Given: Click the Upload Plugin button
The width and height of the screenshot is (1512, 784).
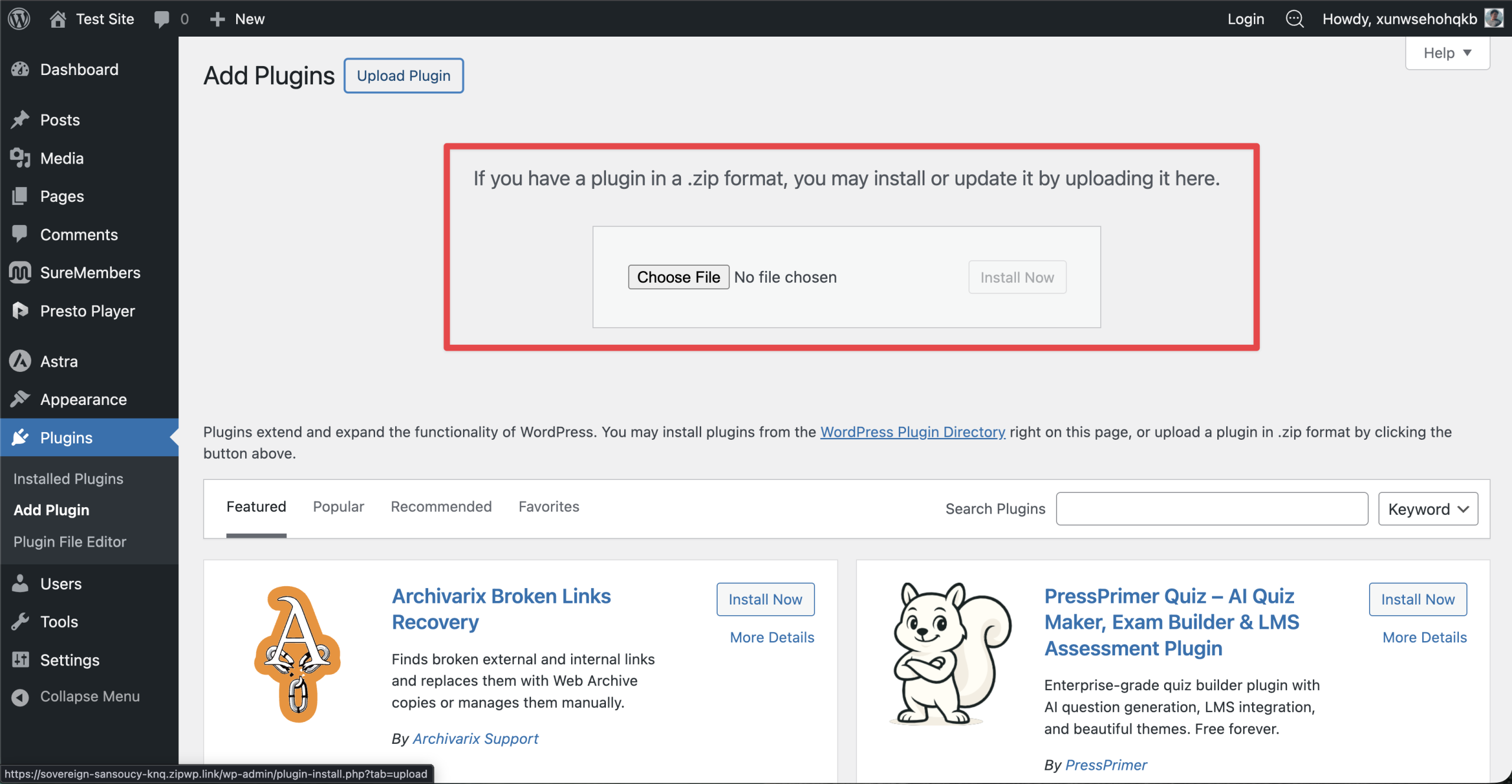Looking at the screenshot, I should pyautogui.click(x=403, y=75).
